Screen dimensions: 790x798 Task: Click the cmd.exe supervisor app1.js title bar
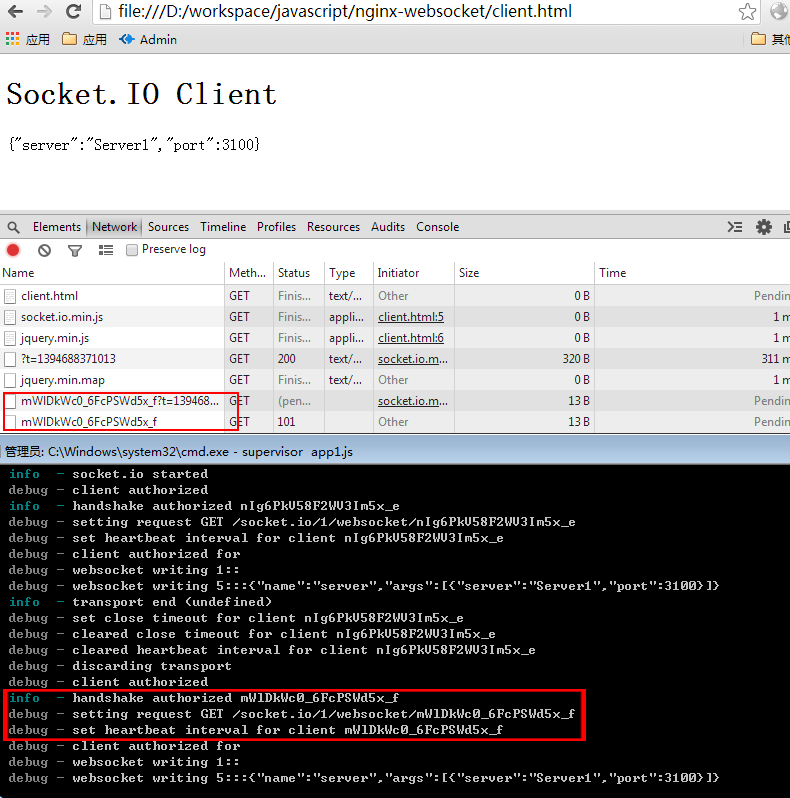pyautogui.click(x=395, y=451)
